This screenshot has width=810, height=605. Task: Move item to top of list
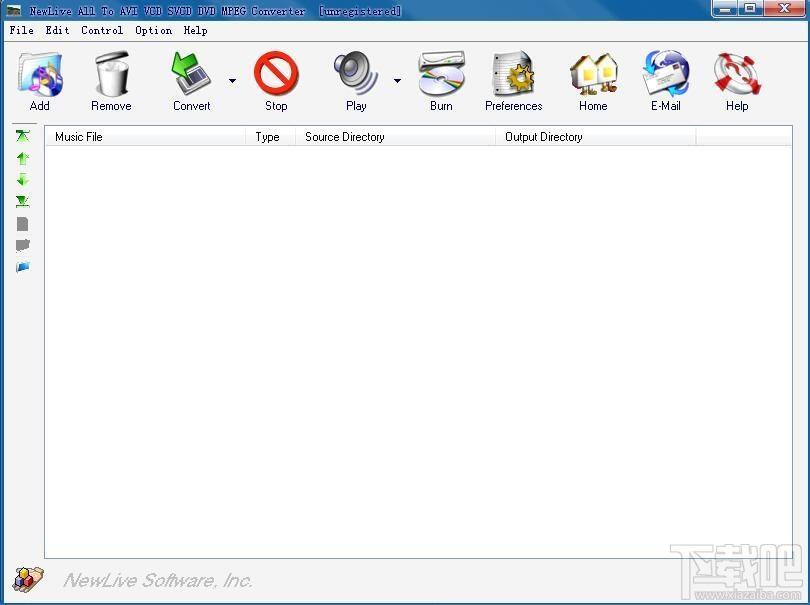click(23, 136)
